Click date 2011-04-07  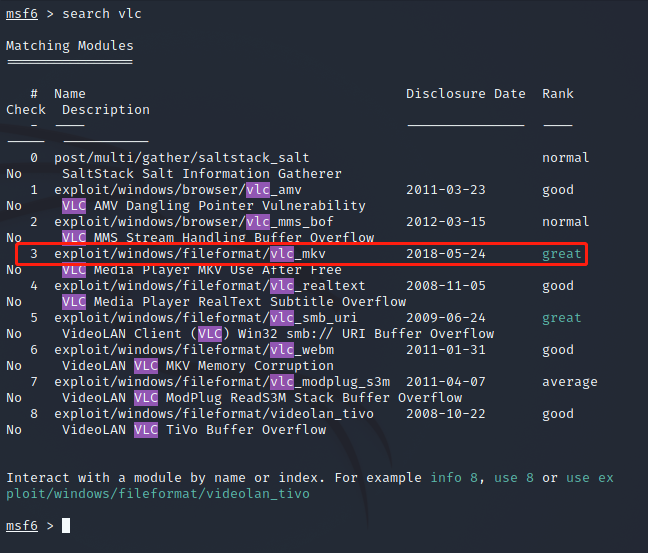446,382
